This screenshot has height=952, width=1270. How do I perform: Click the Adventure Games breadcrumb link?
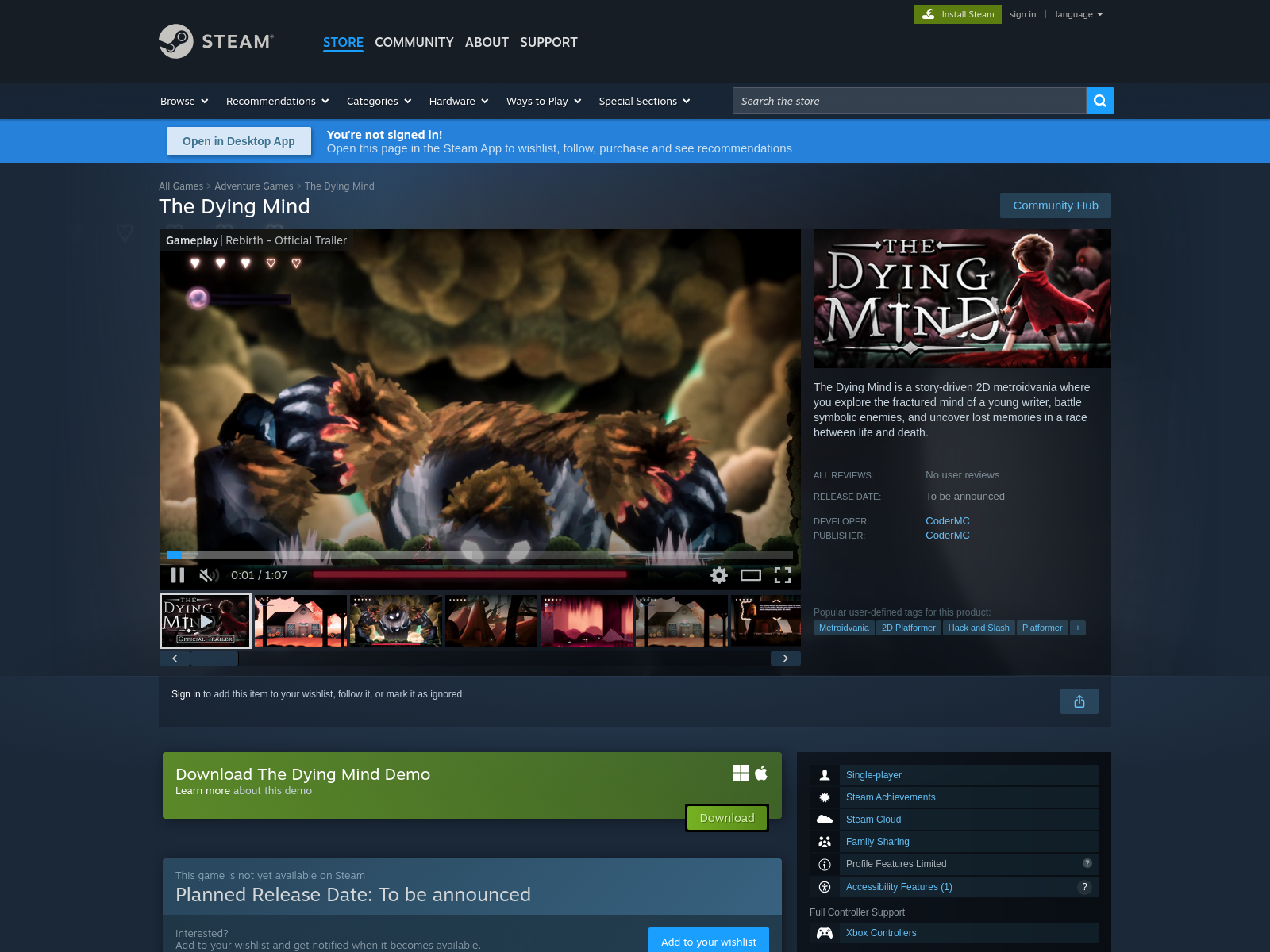254,186
